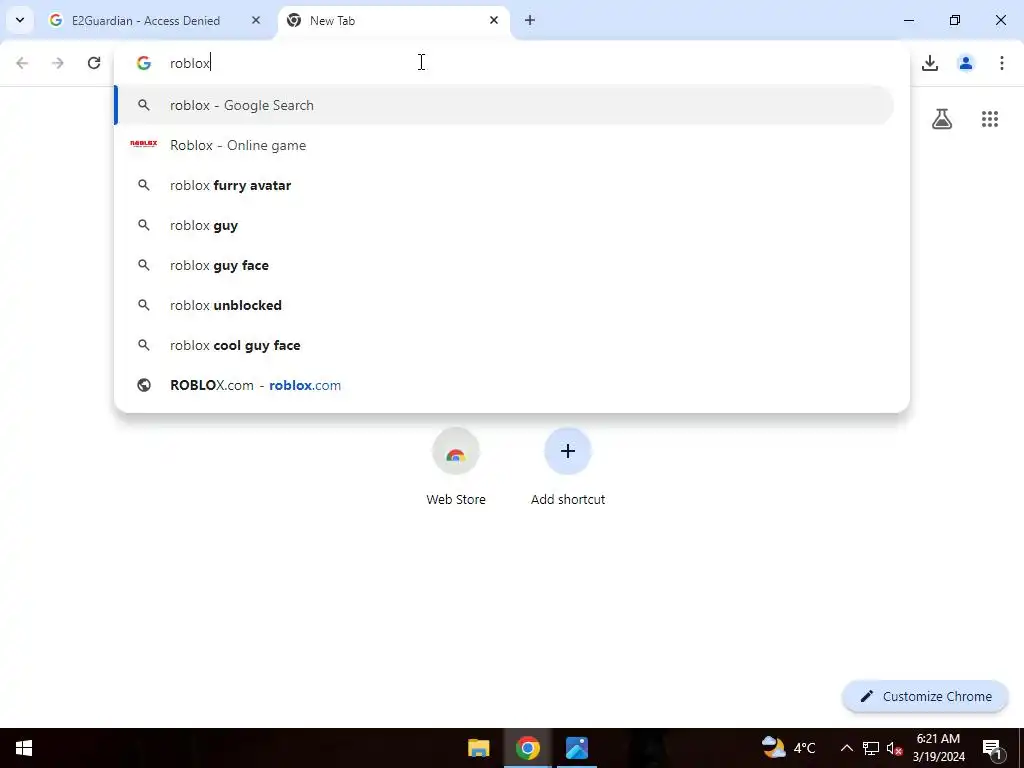
Task: Click globe icon beside ROBLOX.com
Action: (x=144, y=385)
